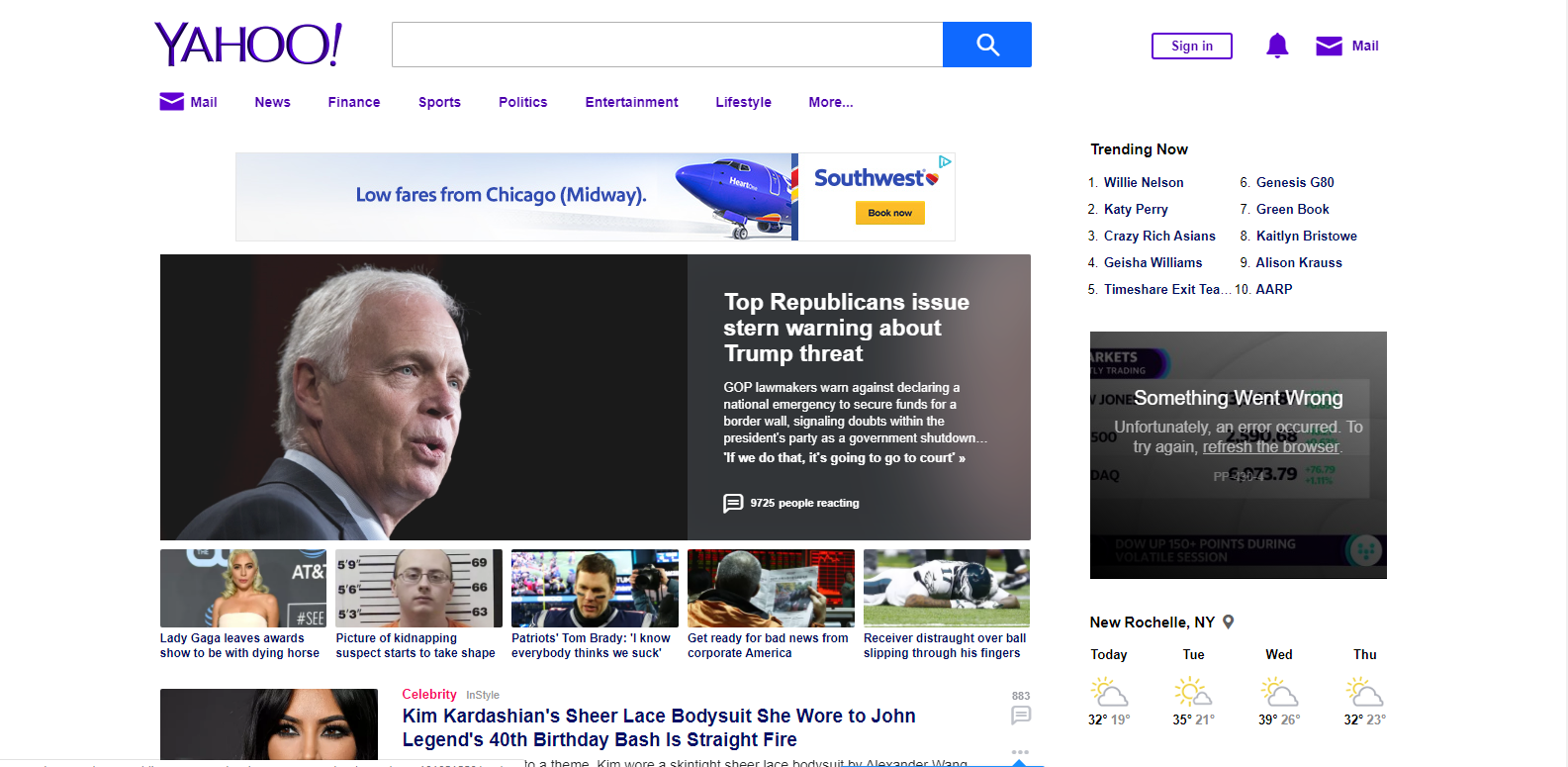The image size is (1568, 767).
Task: Open trending topic Timeshare Exit Team
Action: click(1166, 289)
